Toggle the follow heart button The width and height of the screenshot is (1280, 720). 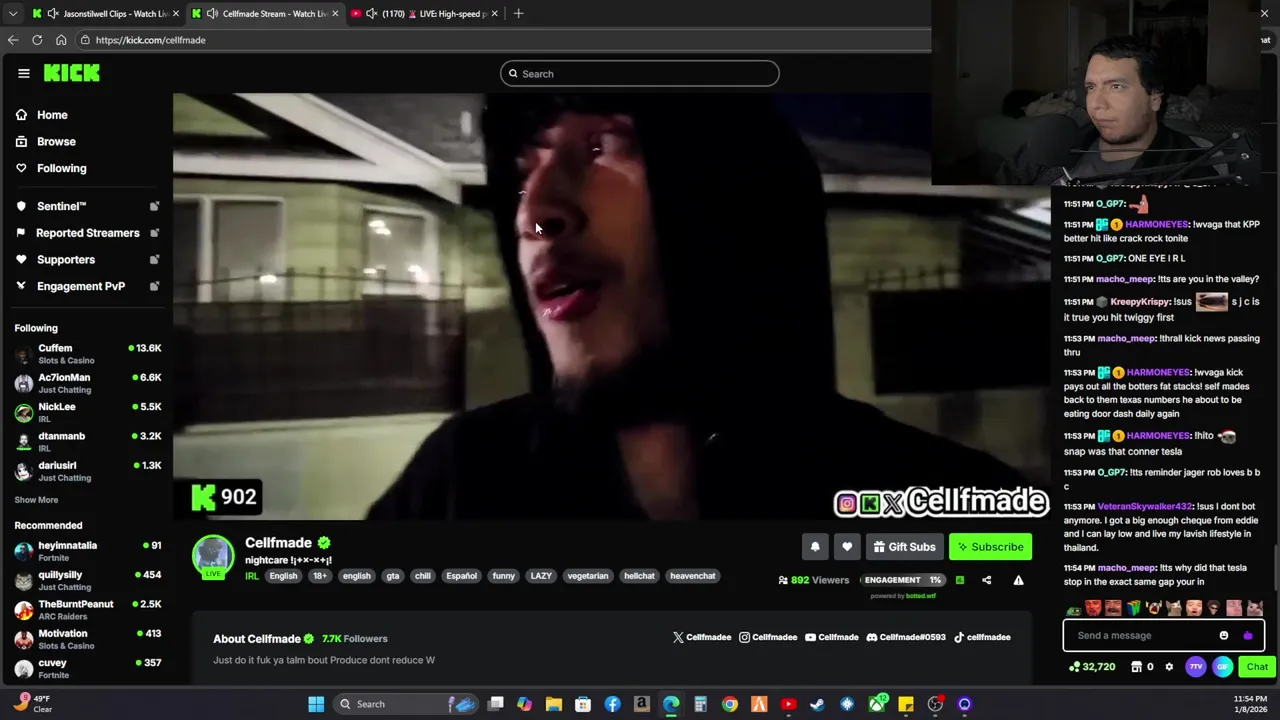tap(847, 547)
